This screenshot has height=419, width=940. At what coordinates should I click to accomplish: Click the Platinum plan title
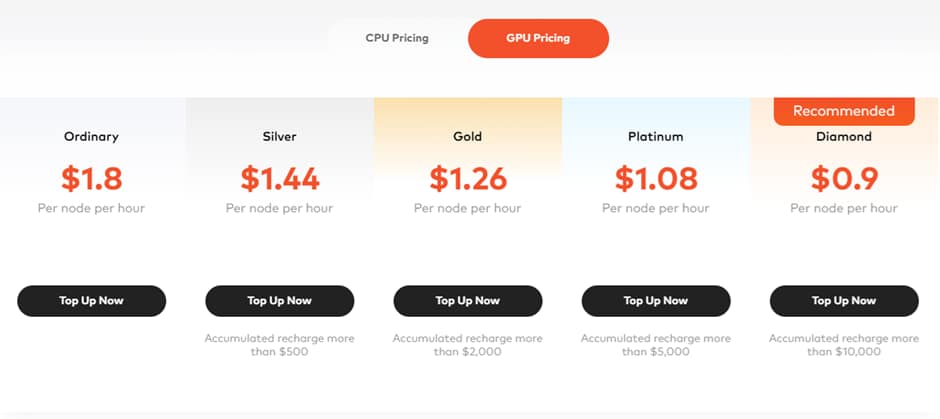[656, 136]
